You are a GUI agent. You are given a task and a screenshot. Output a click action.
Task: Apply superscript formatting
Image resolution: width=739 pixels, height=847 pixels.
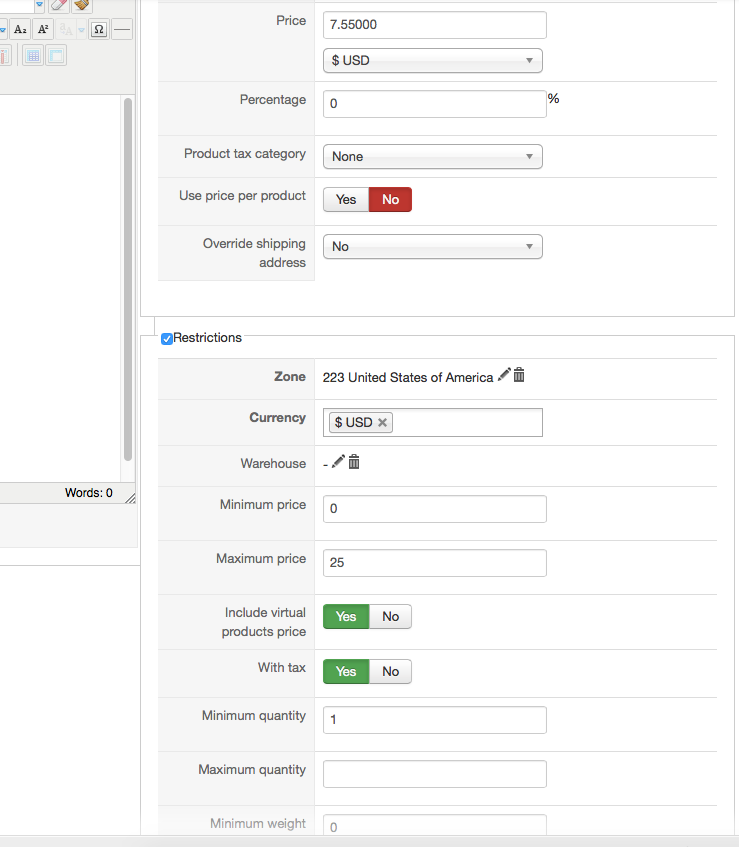[43, 29]
